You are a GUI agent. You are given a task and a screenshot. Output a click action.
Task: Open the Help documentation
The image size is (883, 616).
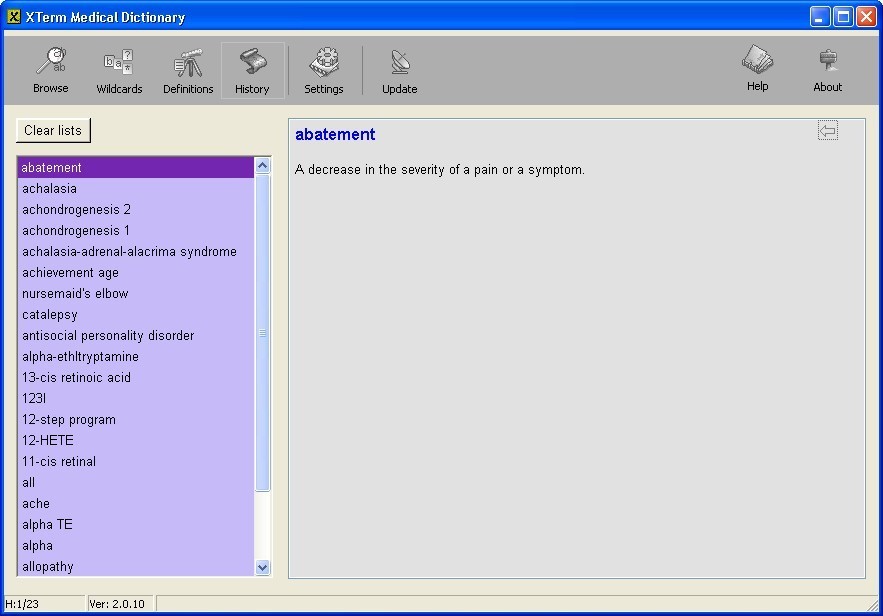[757, 68]
